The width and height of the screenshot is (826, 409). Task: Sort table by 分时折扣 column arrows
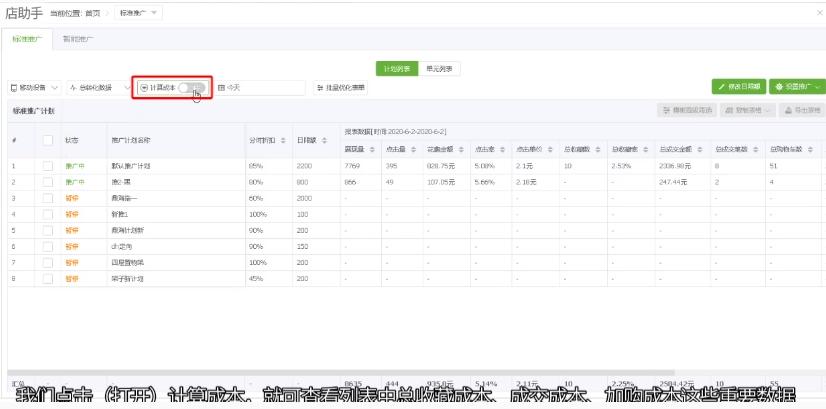[283, 140]
